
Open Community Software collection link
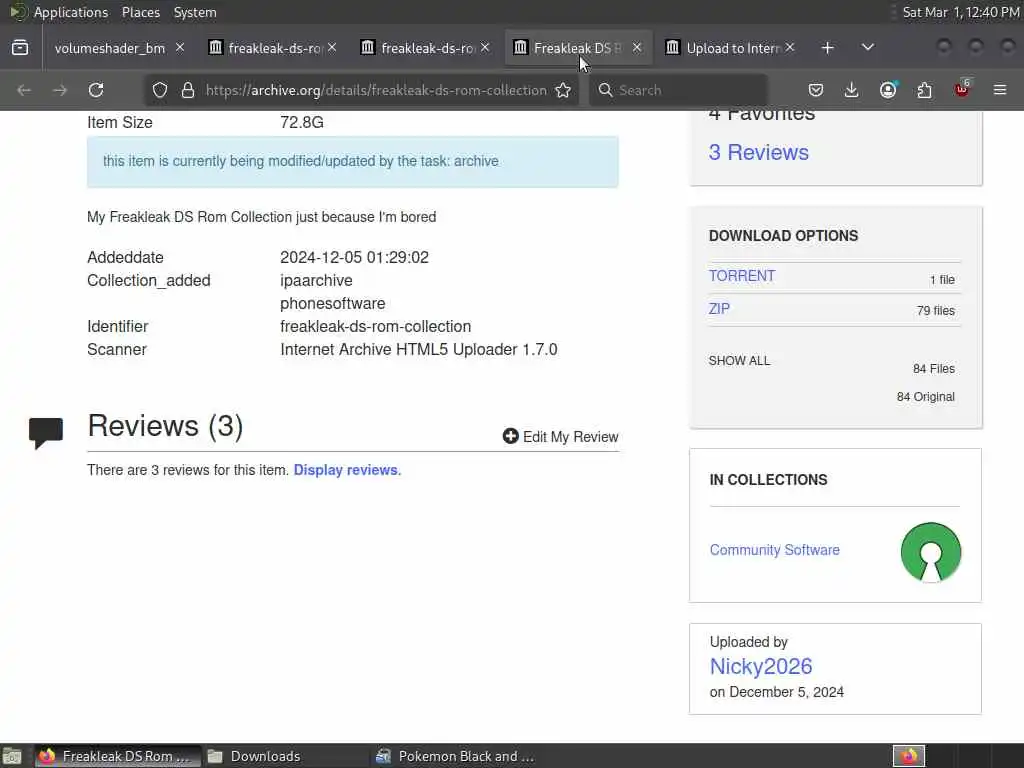[x=775, y=550]
